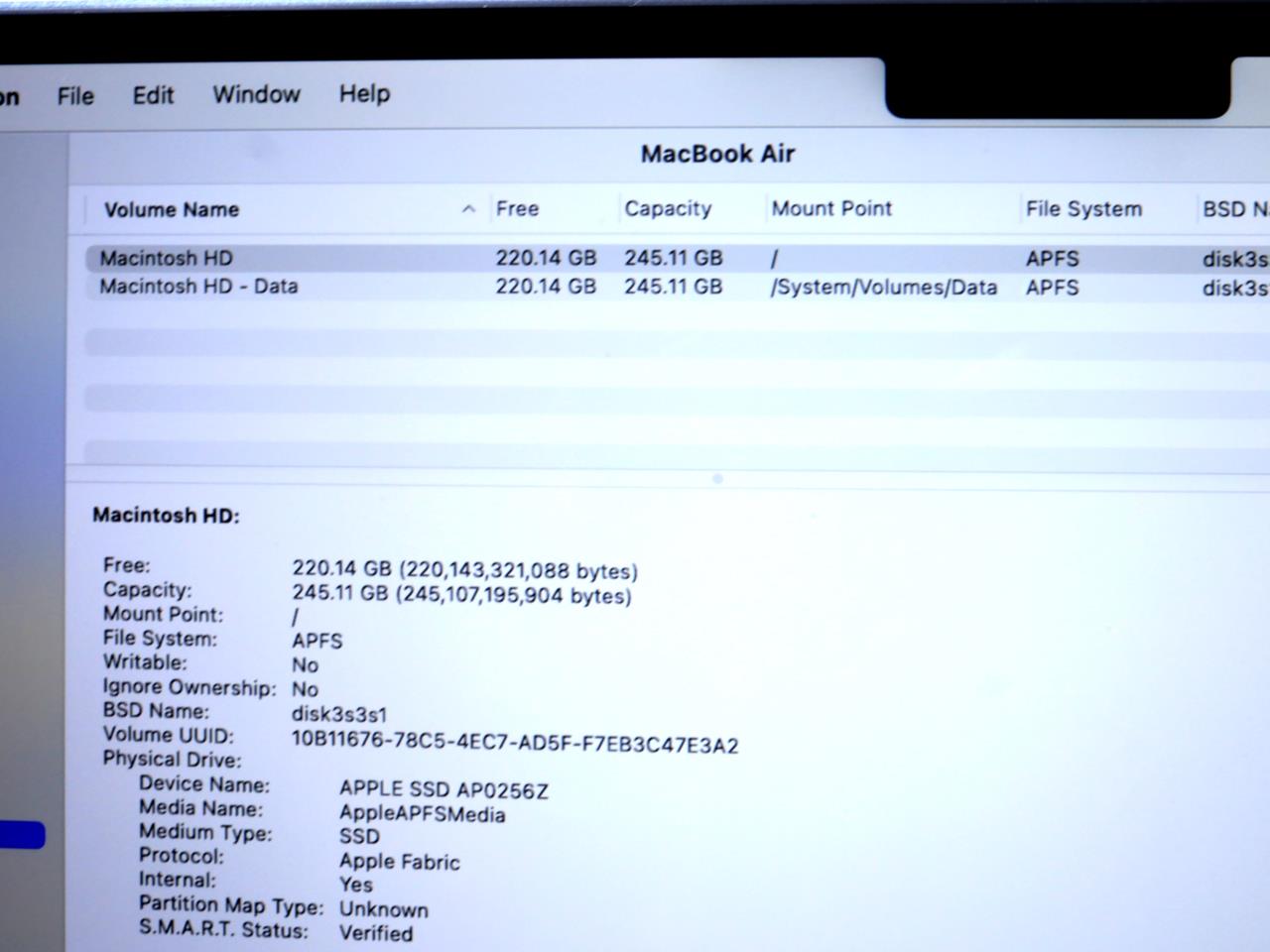1270x952 pixels.
Task: Sort by File System column header
Action: pos(1083,209)
